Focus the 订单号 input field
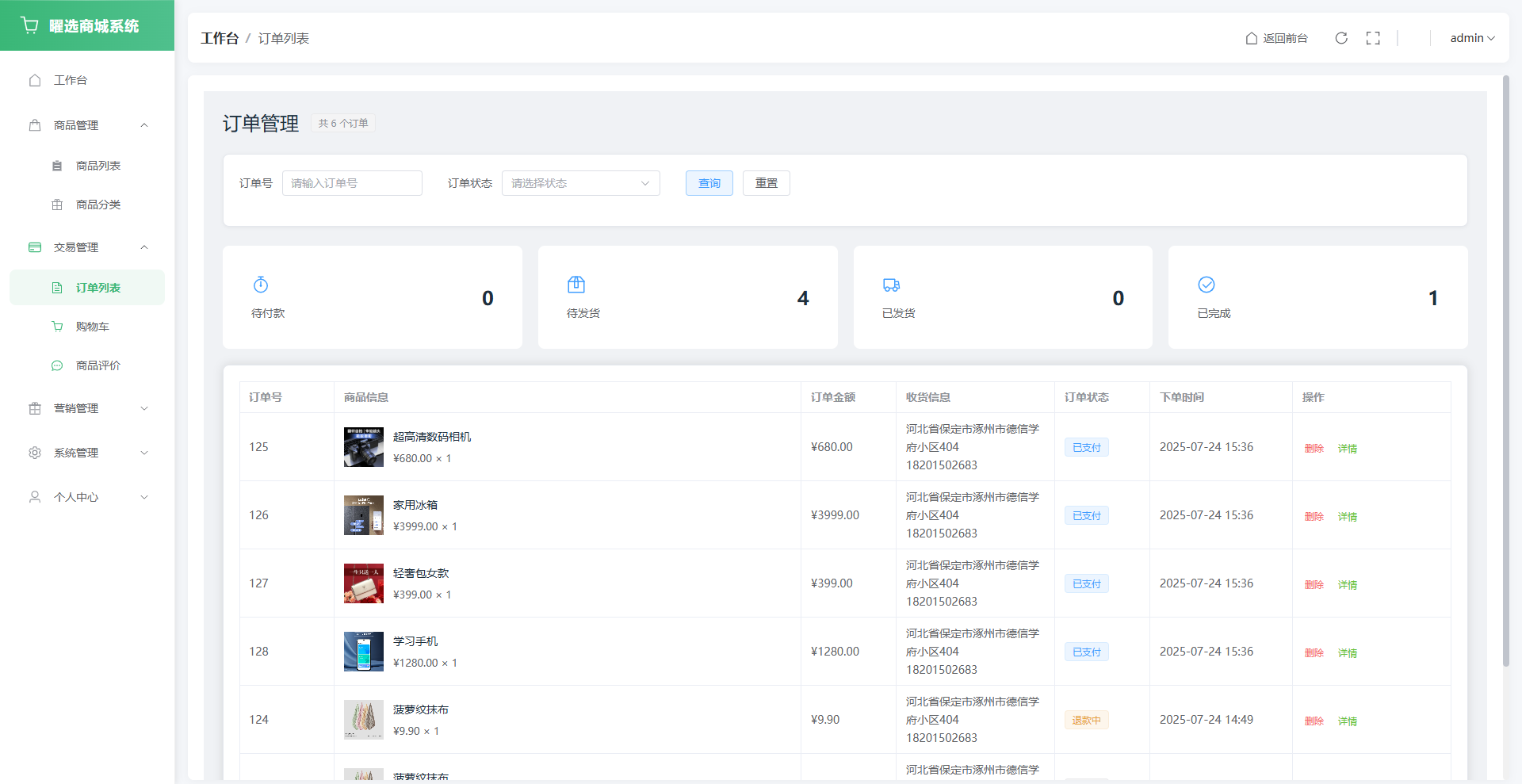1522x784 pixels. (352, 183)
